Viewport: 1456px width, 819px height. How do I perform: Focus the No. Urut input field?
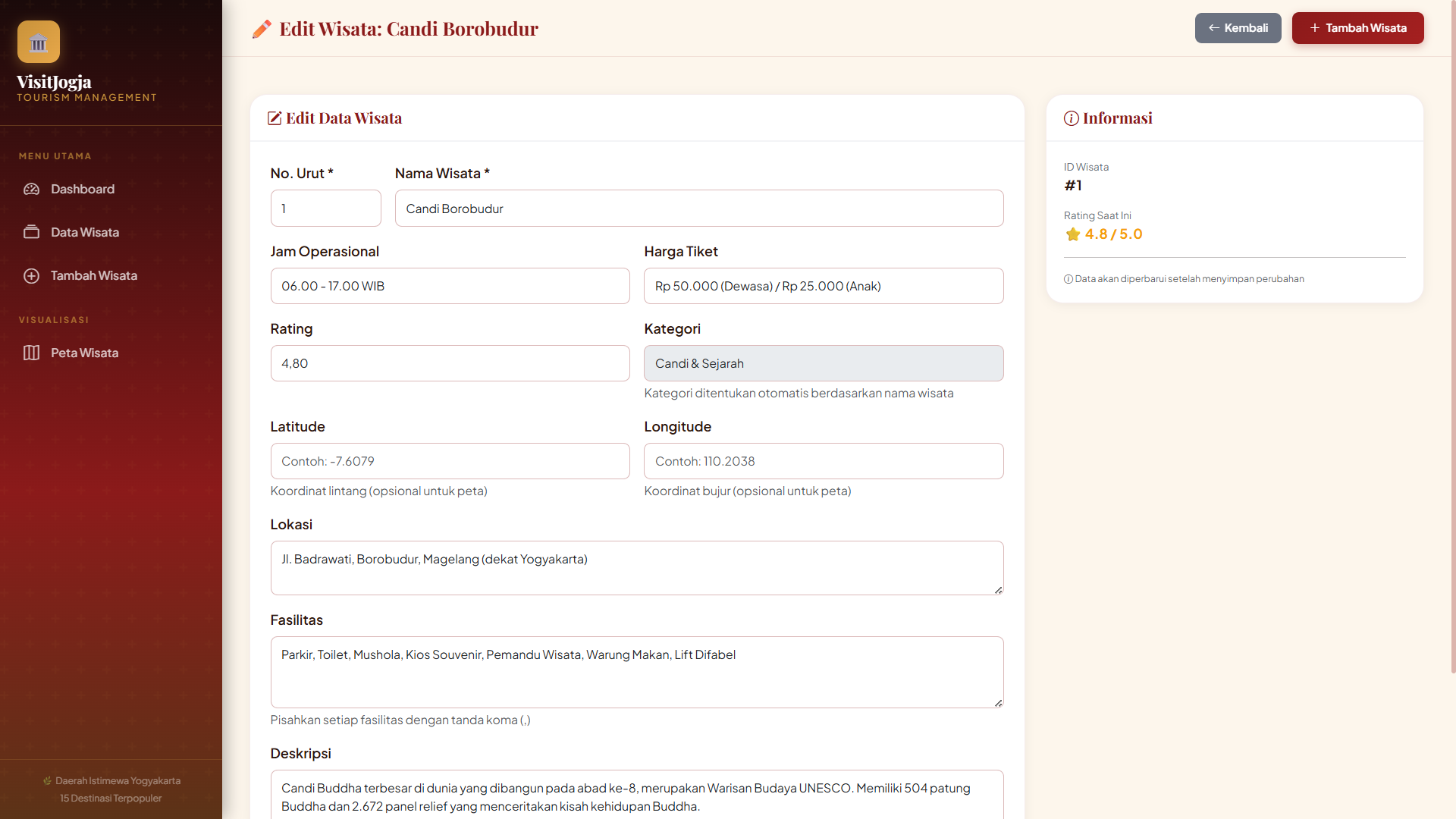325,208
